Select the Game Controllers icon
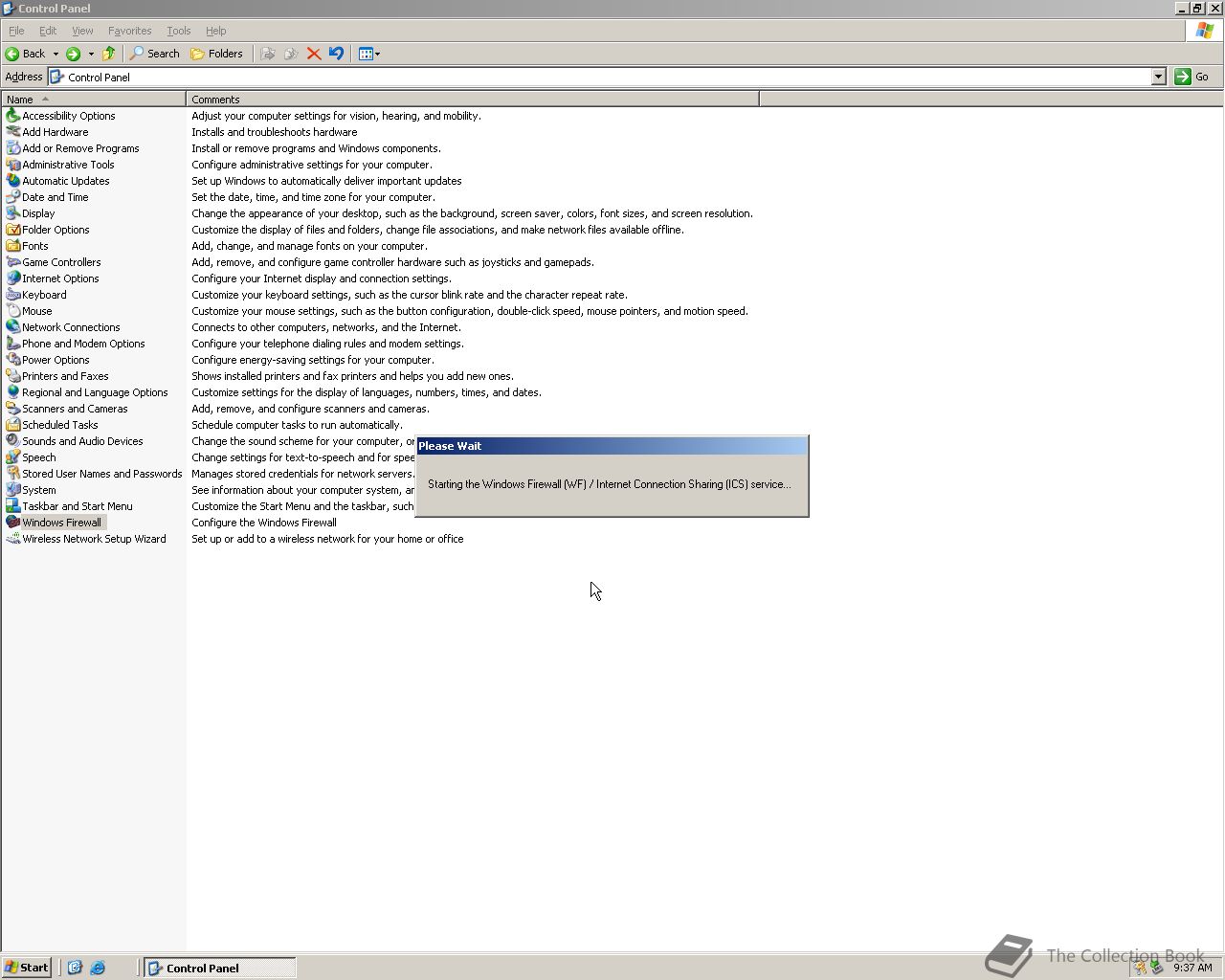 [13, 262]
